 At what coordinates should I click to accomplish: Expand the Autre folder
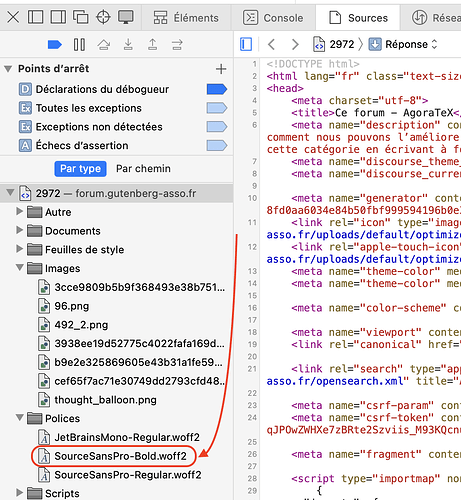(x=20, y=212)
